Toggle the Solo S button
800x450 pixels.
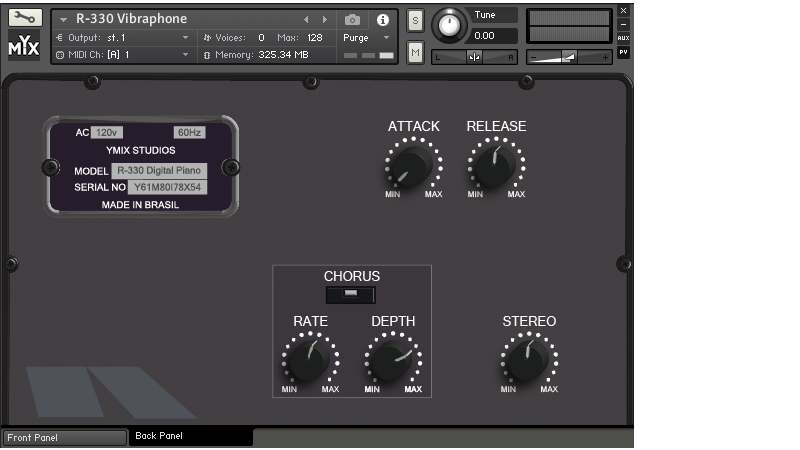[415, 21]
